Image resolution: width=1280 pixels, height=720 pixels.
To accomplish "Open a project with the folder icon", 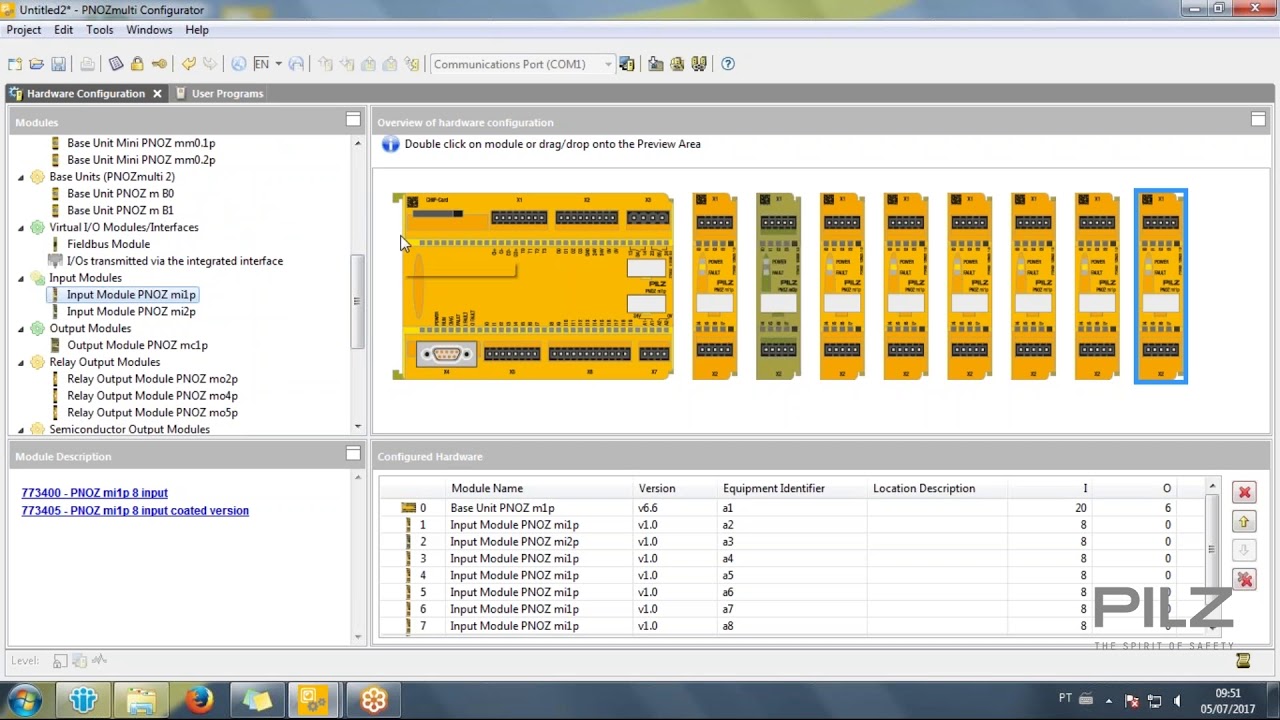I will 36,64.
